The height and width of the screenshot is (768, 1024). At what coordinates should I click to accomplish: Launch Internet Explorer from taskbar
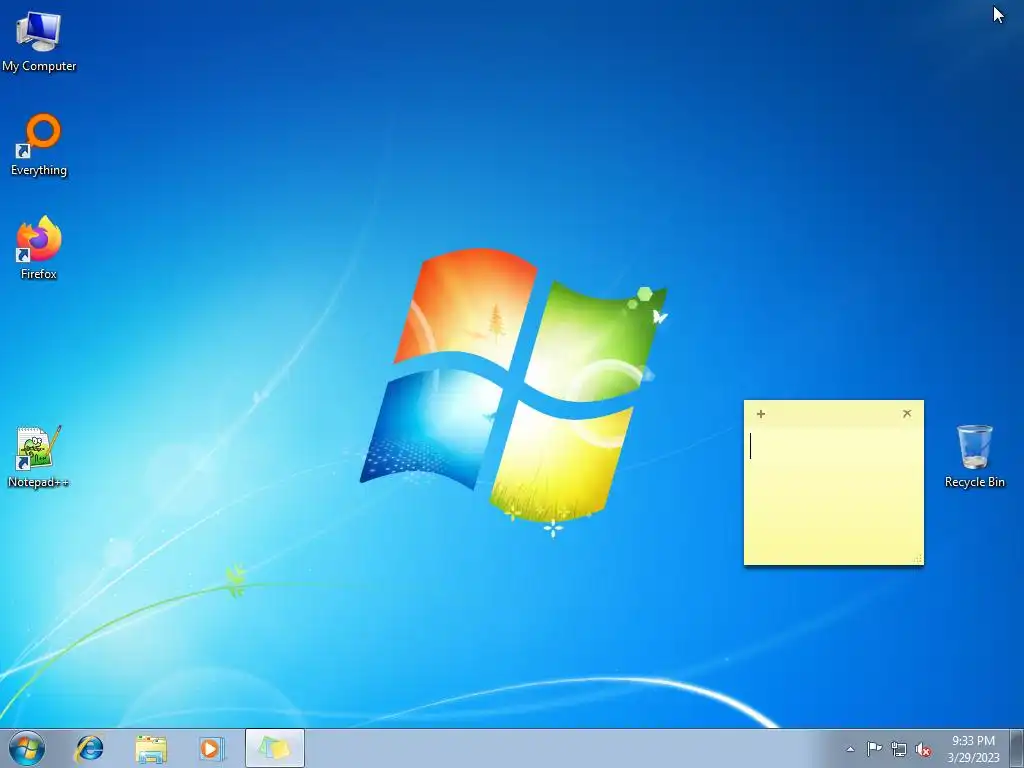89,748
